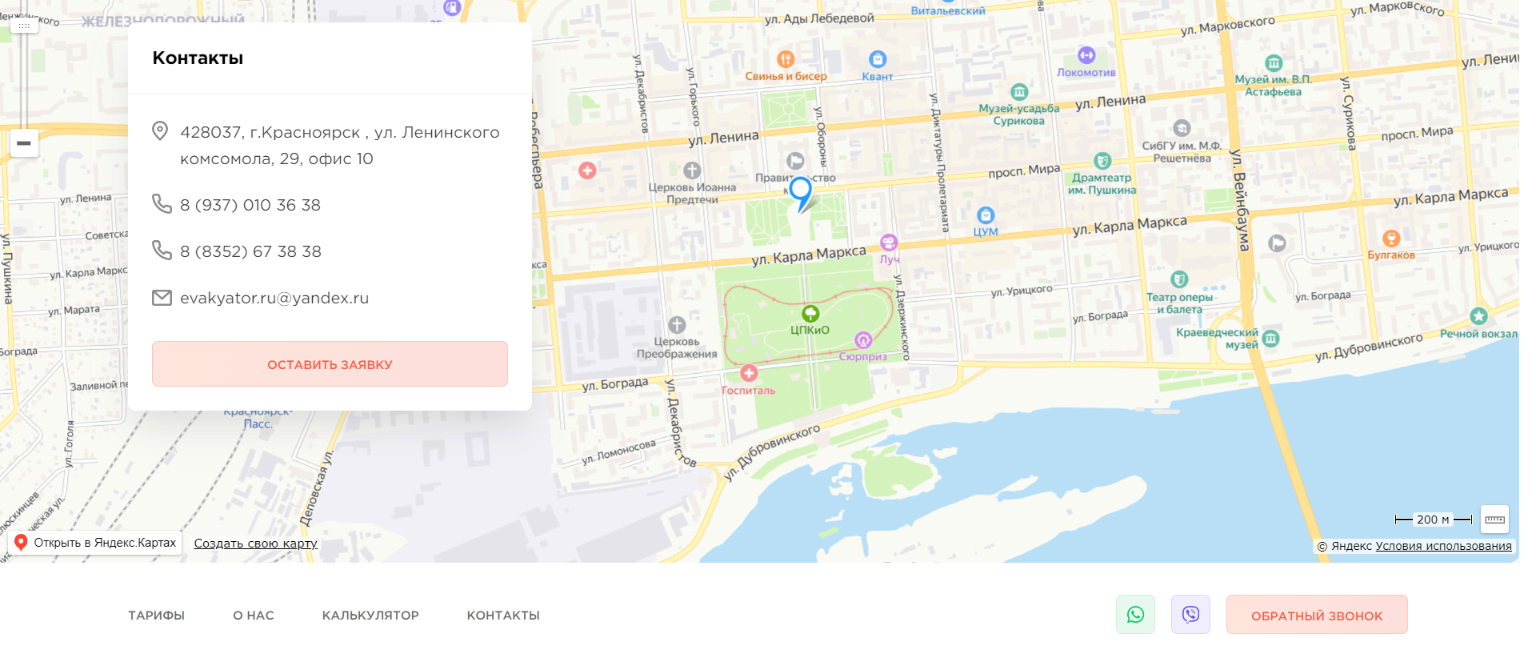Image resolution: width=1536 pixels, height=666 pixels.
Task: Click Музей им. В.П. Астафьева icon
Action: 1273,61
